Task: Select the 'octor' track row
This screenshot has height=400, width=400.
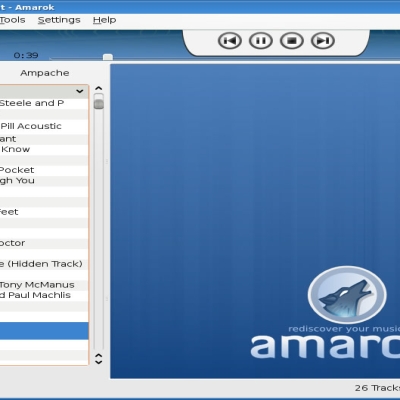Action: tap(44, 243)
